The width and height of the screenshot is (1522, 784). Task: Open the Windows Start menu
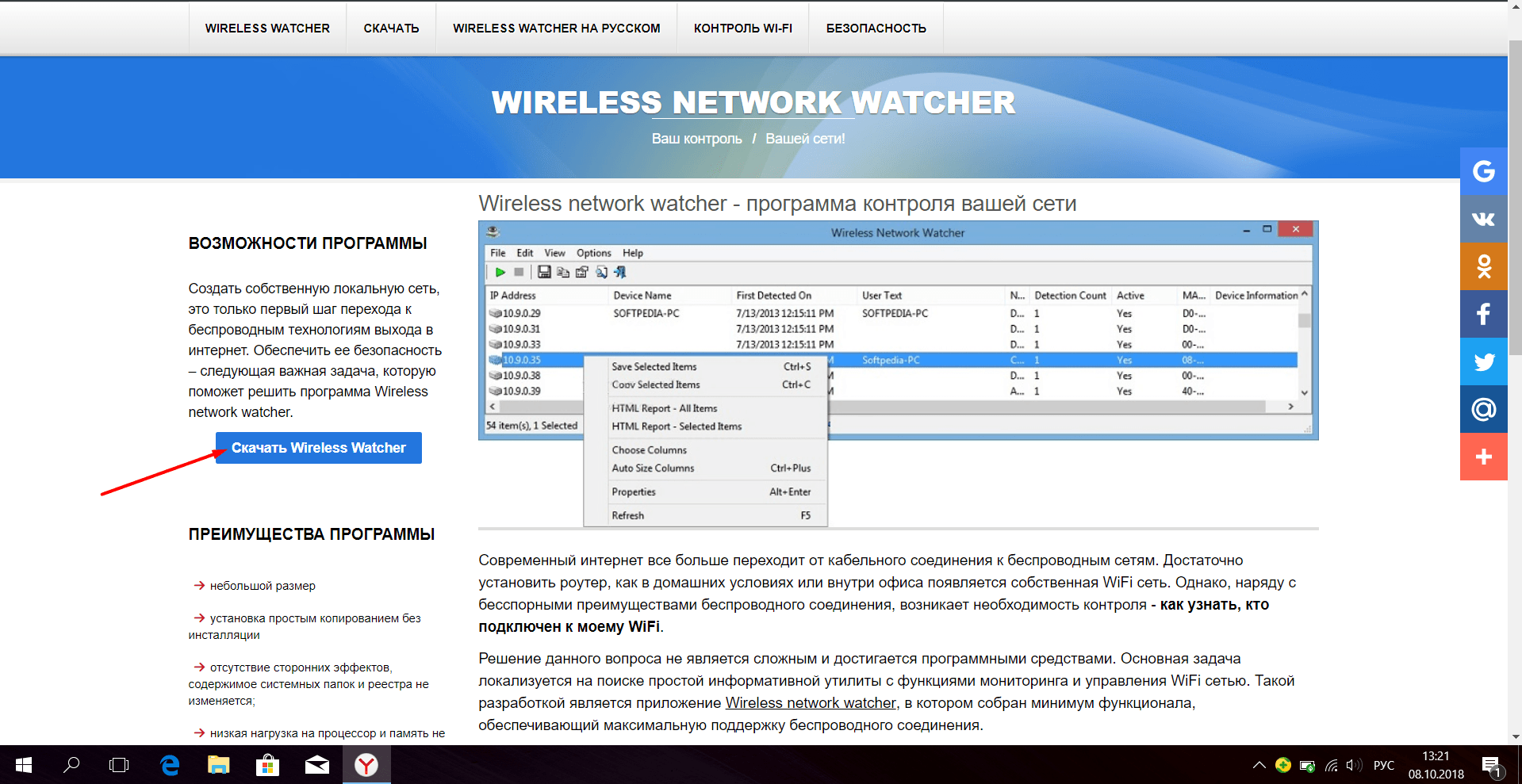coord(24,765)
